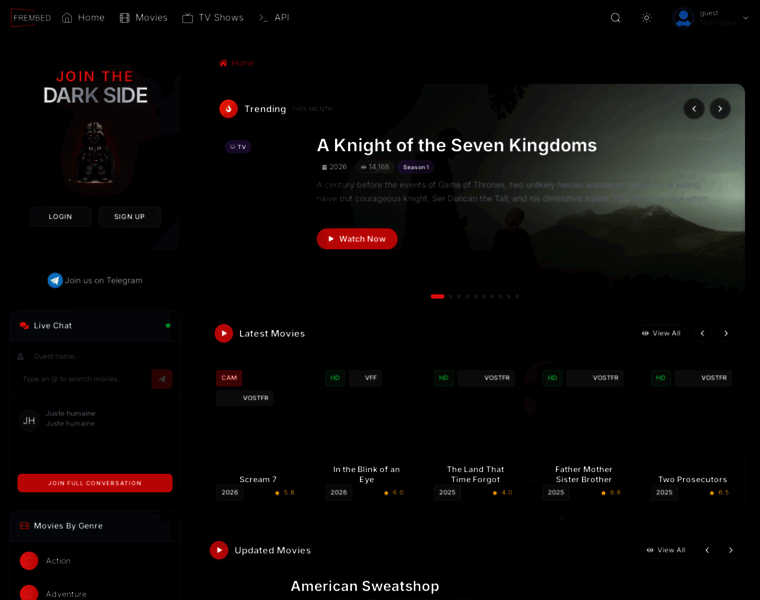Click the SIGN UP button
This screenshot has height=600, width=760.
click(129, 217)
